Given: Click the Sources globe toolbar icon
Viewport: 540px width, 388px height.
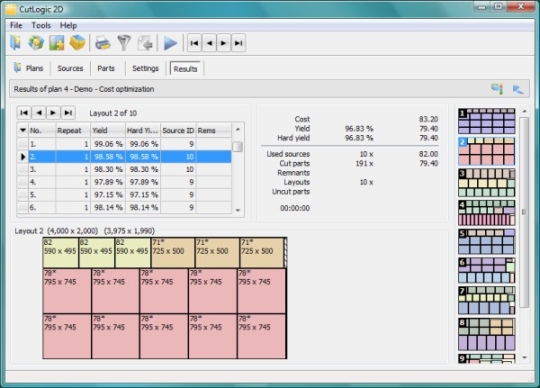Looking at the screenshot, I should pos(36,43).
